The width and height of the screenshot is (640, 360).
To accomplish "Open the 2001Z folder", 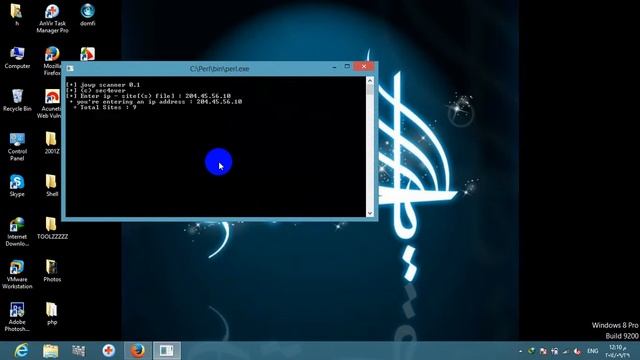I will click(x=52, y=142).
